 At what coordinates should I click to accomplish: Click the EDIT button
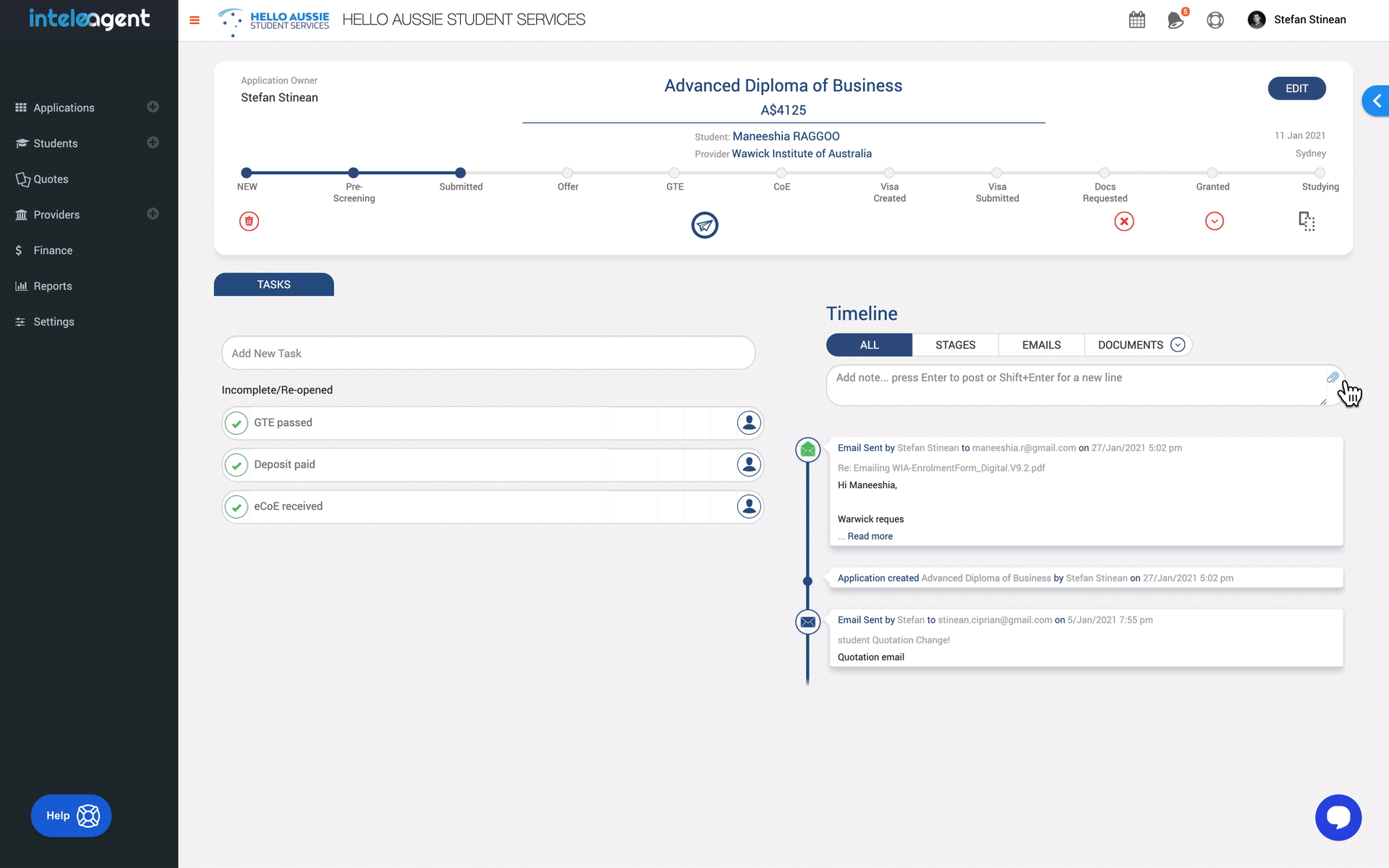tap(1296, 88)
